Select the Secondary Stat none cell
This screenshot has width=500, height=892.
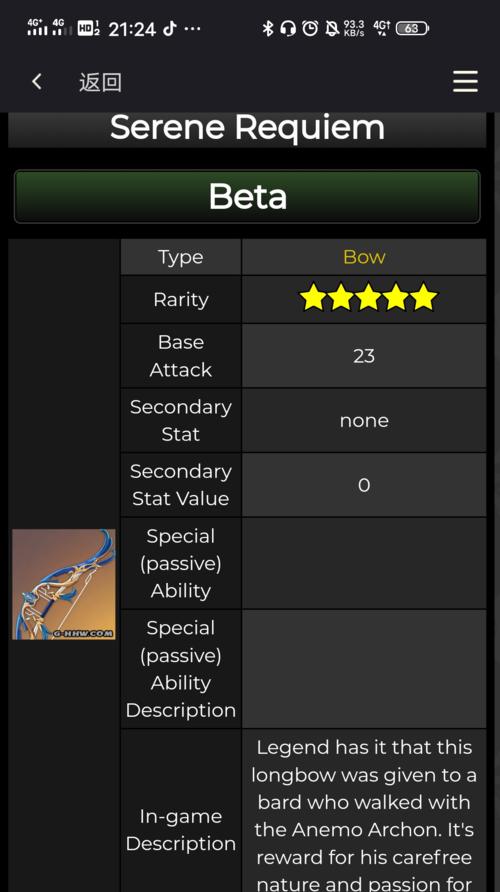[364, 420]
